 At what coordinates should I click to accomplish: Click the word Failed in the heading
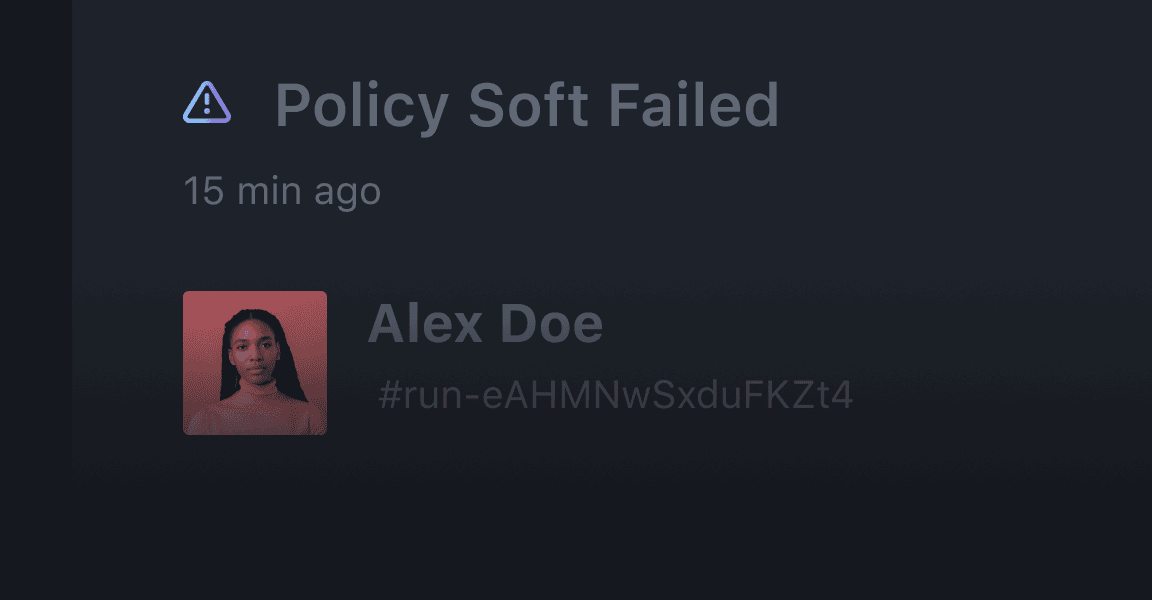(694, 105)
